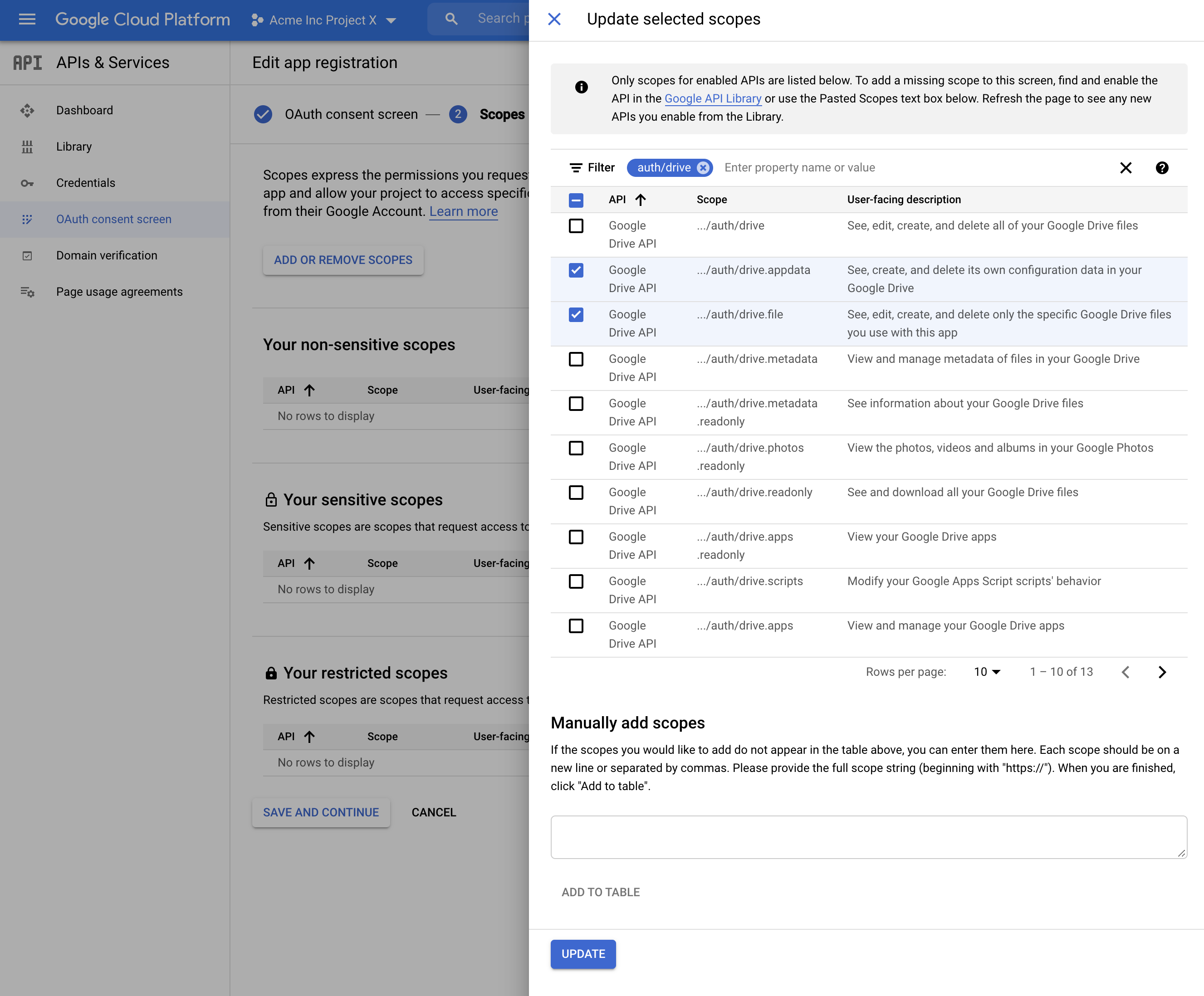Focus the filter property name input
Screen dimensions: 1204x996
click(911, 167)
